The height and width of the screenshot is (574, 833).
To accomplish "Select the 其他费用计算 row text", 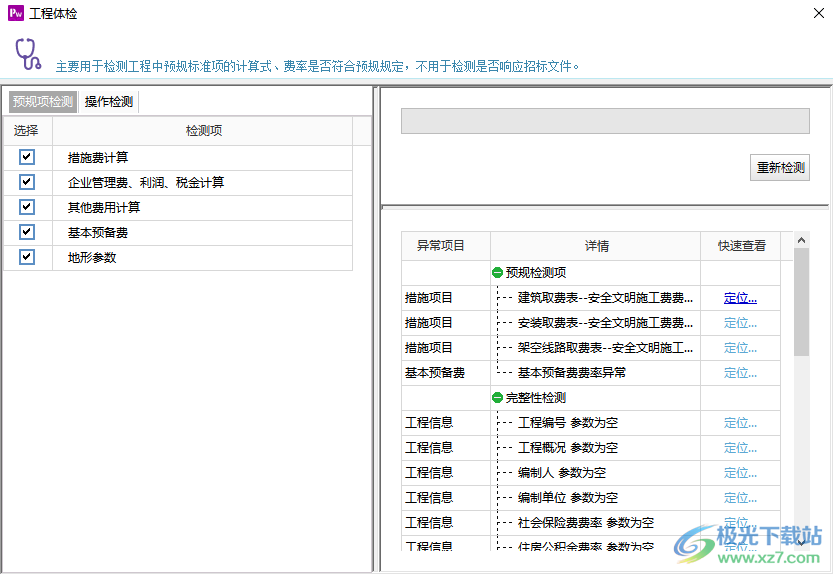I will click(x=104, y=207).
